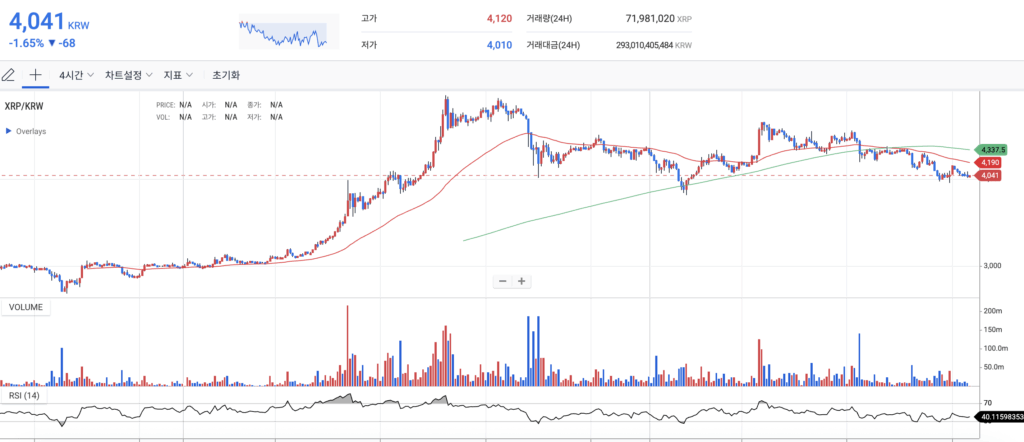Activate the crosshair cursor tool
Image resolution: width=1024 pixels, height=442 pixels.
(x=35, y=74)
